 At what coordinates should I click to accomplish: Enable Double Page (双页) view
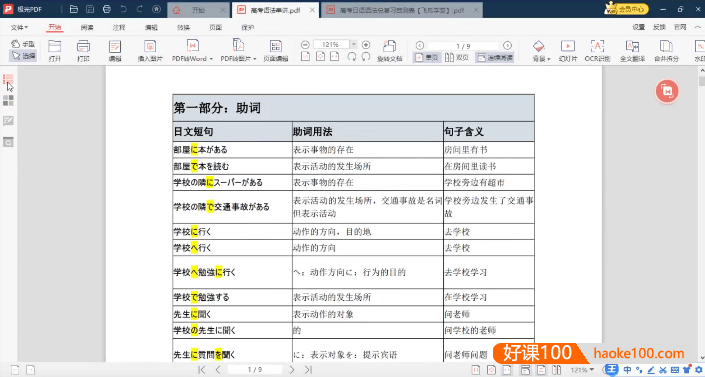pyautogui.click(x=457, y=58)
